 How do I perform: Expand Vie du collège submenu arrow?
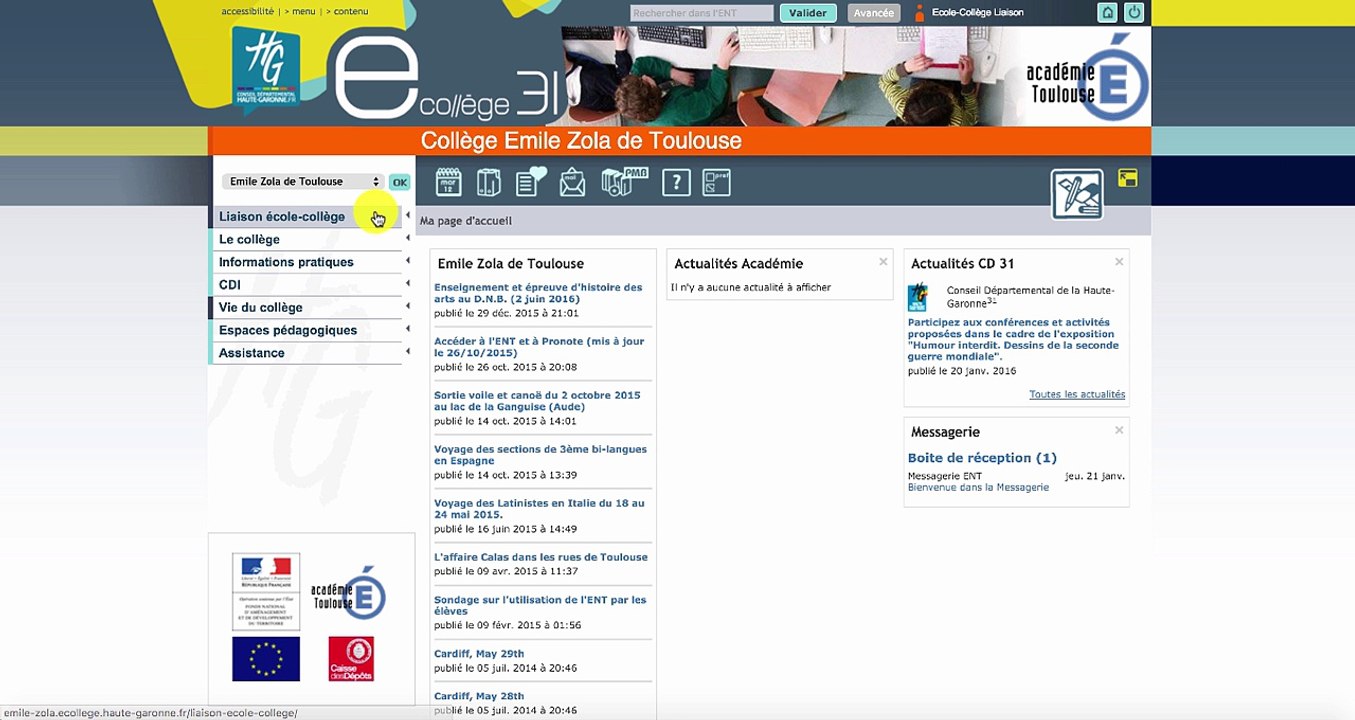(x=408, y=307)
